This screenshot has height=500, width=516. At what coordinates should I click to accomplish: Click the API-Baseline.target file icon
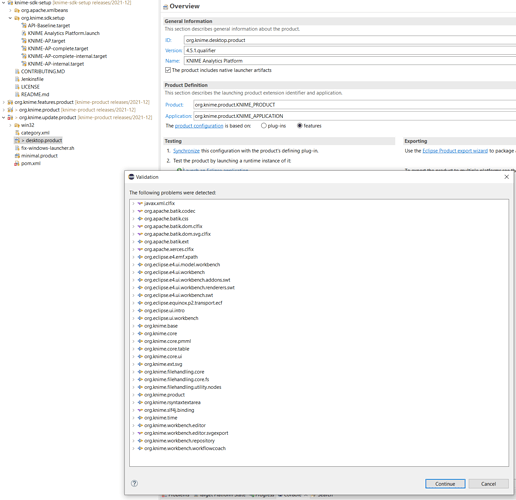pyautogui.click(x=24, y=25)
